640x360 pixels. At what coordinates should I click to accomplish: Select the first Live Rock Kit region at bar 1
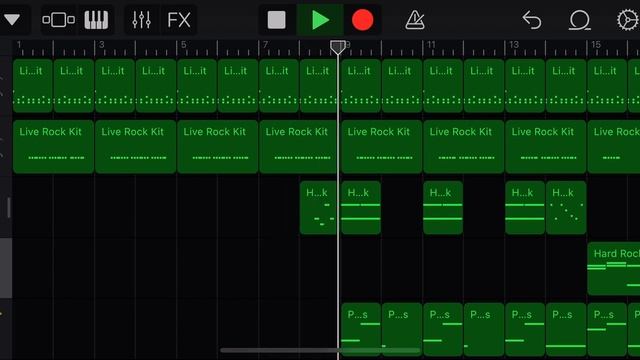click(53, 147)
